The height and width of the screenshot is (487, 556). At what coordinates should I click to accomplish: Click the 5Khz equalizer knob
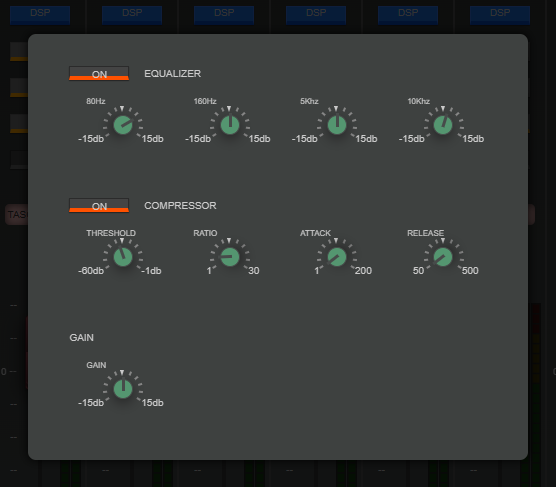pyautogui.click(x=337, y=125)
